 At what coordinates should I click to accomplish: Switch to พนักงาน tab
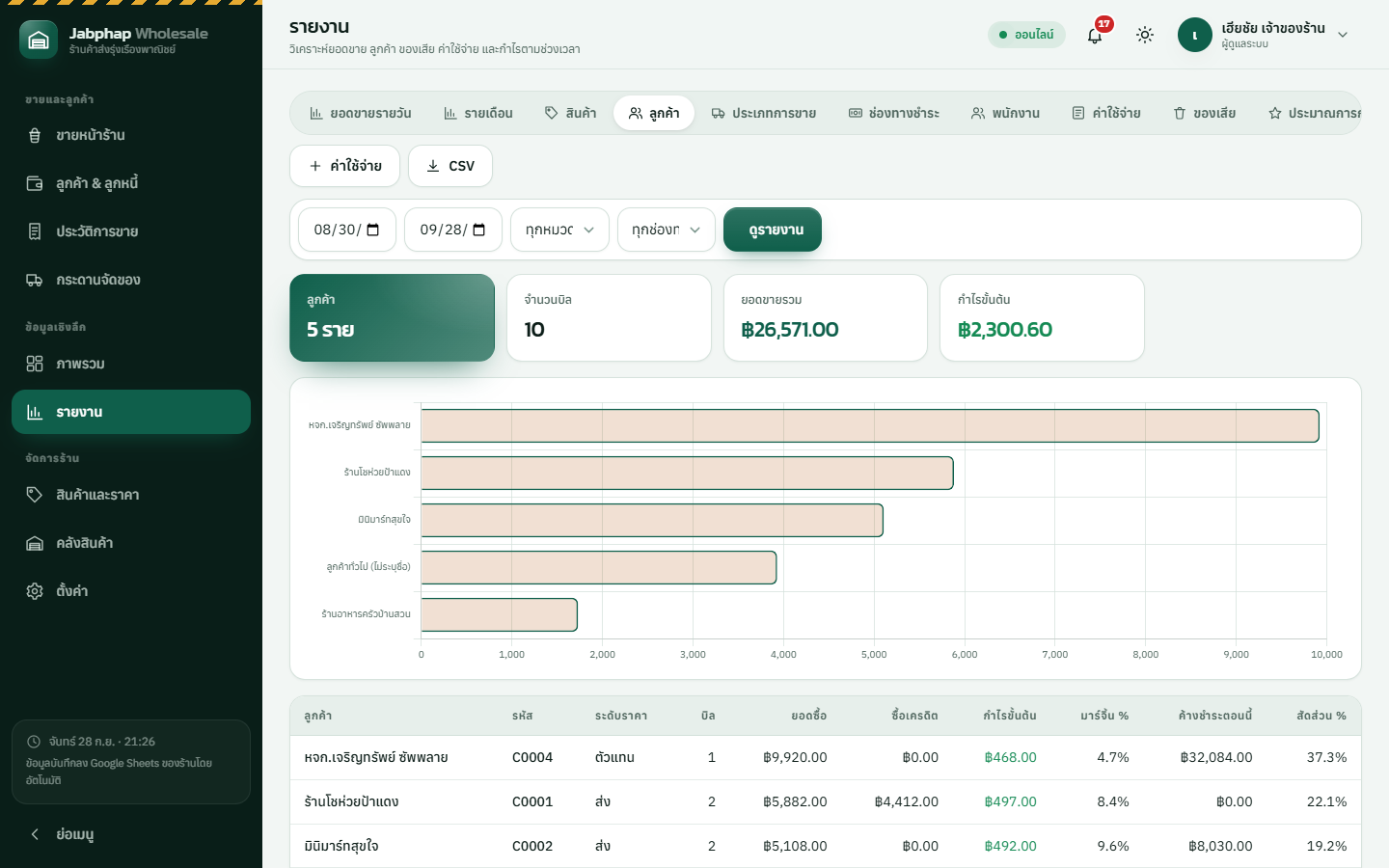[x=1005, y=113]
